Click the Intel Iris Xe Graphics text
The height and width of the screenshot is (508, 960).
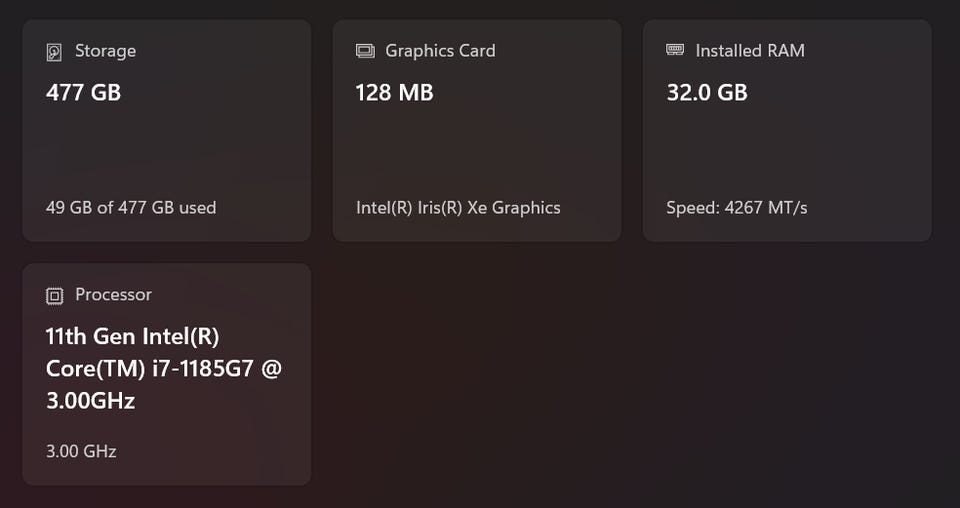point(458,208)
